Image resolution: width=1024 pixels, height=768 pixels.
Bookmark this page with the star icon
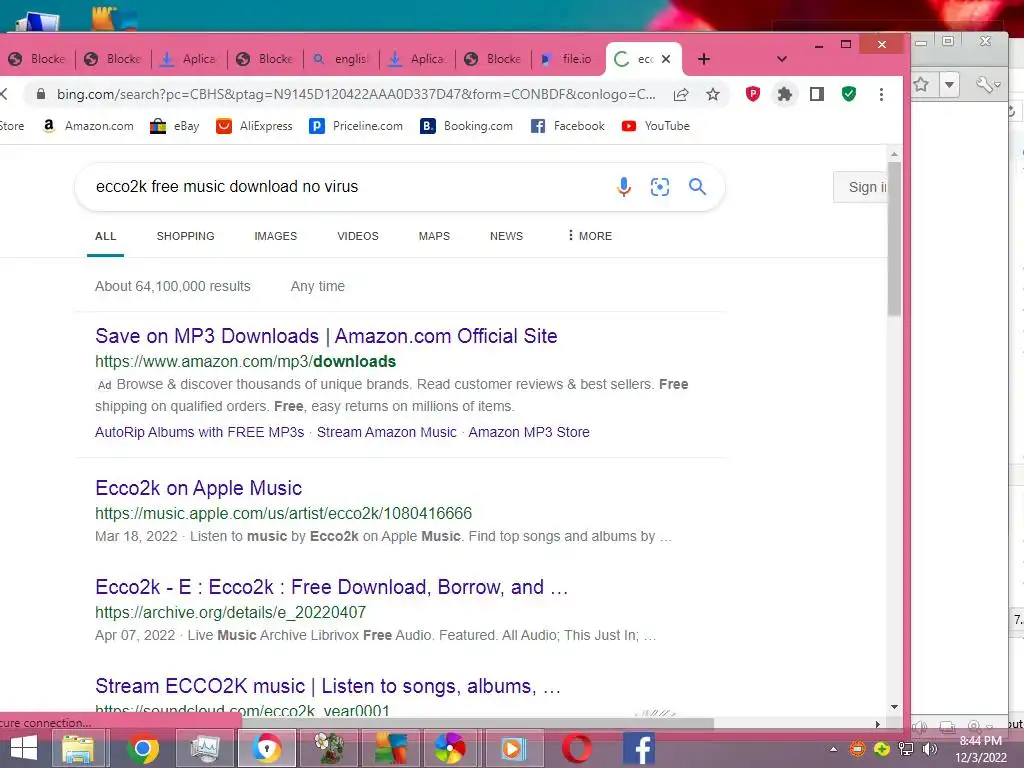tap(713, 94)
